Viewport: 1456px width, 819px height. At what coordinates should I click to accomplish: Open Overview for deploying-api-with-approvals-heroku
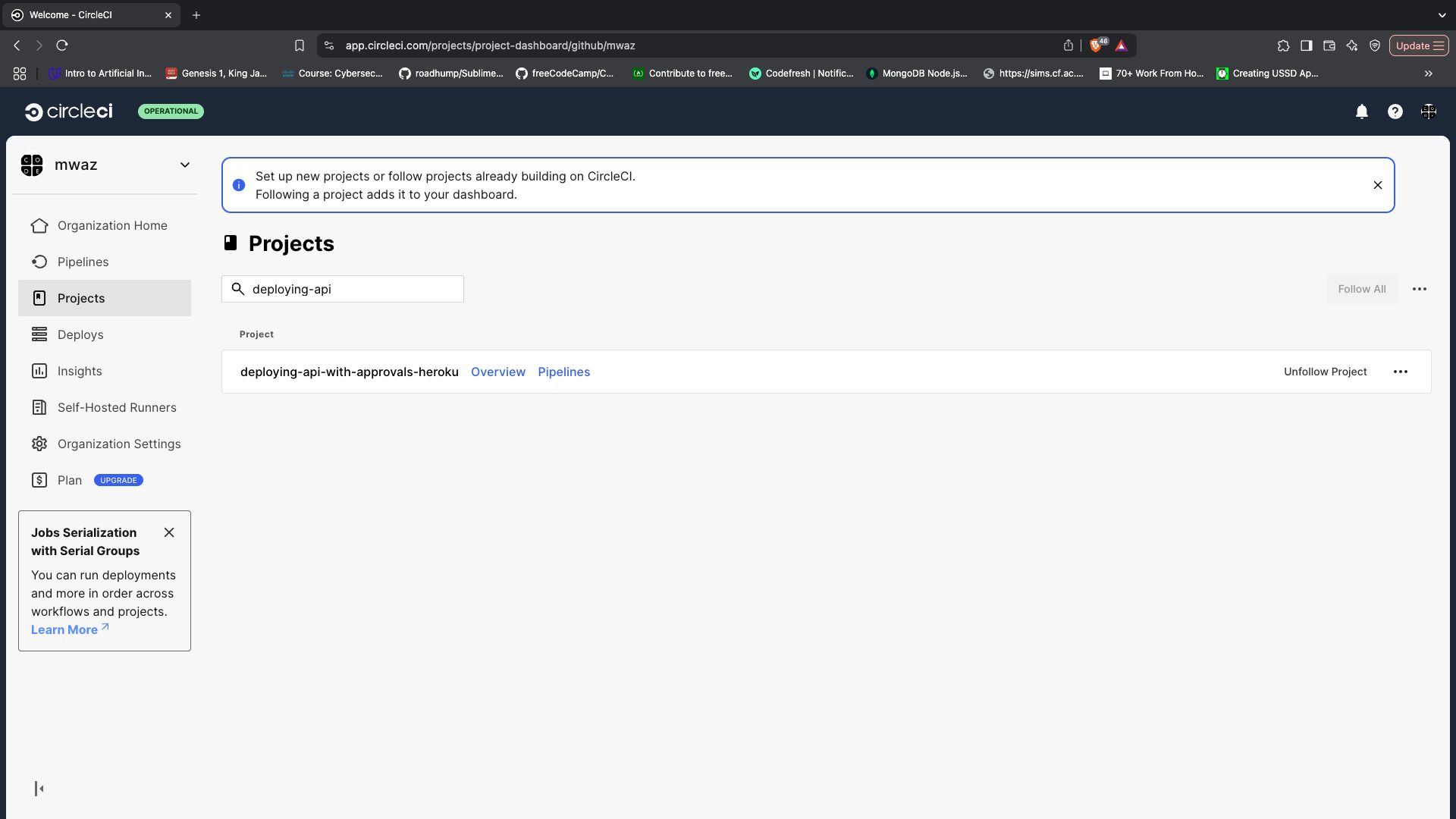[498, 372]
